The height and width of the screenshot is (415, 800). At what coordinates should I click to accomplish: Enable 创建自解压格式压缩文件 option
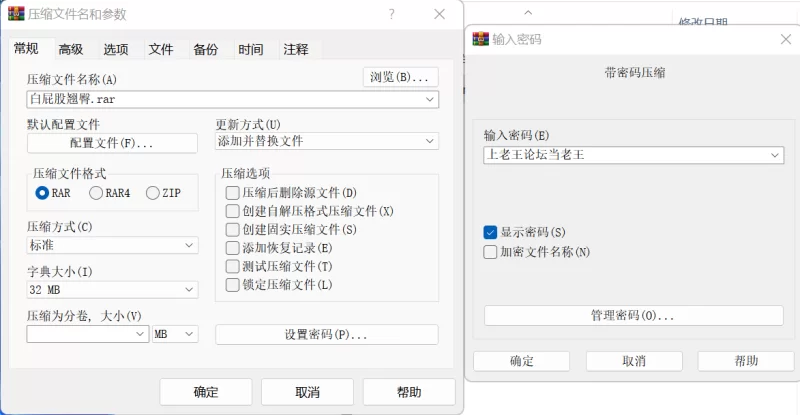click(233, 212)
